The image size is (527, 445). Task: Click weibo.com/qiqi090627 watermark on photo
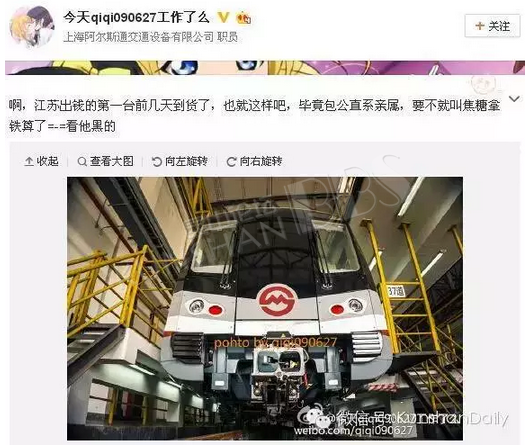point(353,431)
